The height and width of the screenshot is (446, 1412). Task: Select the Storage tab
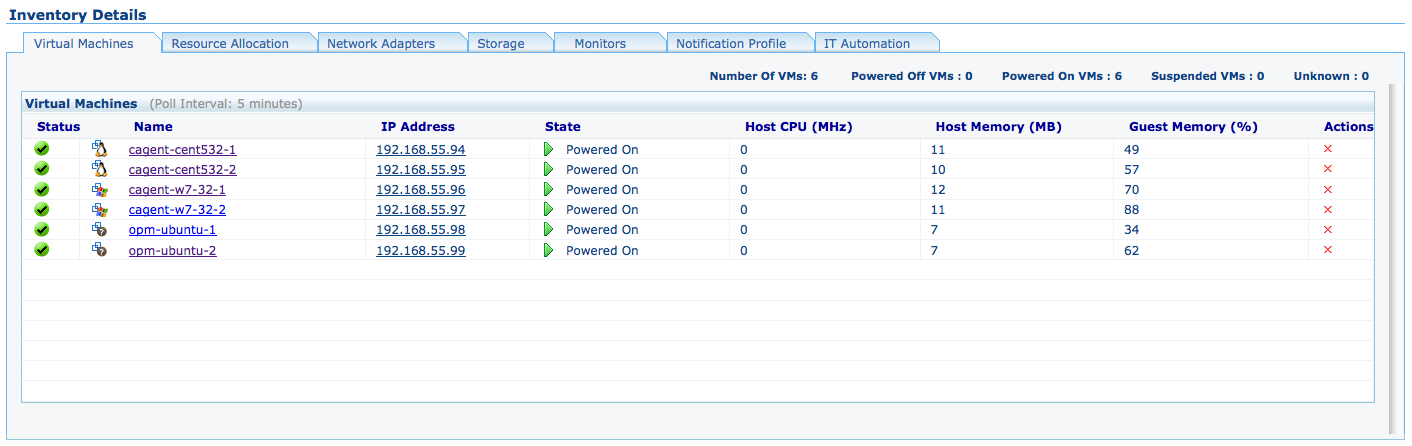500,43
